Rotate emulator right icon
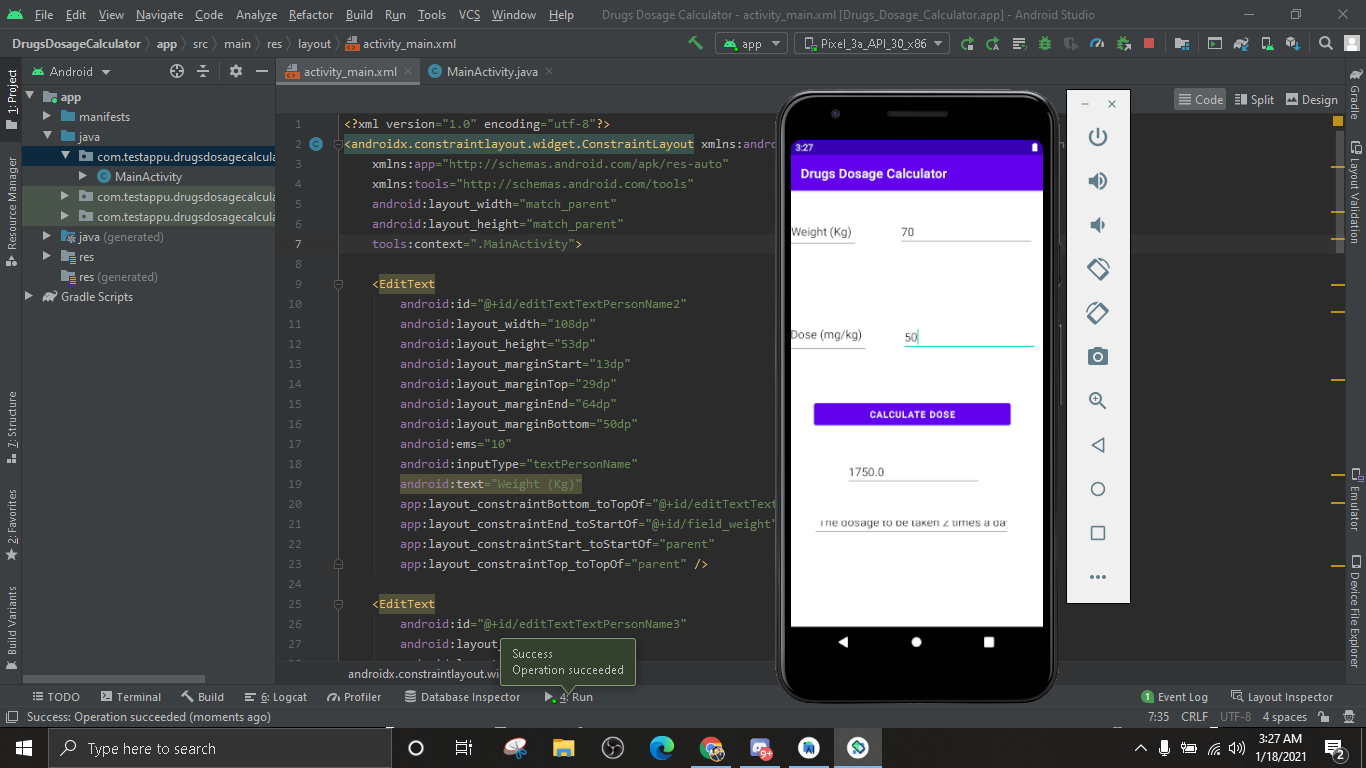1366x768 pixels. (1098, 313)
